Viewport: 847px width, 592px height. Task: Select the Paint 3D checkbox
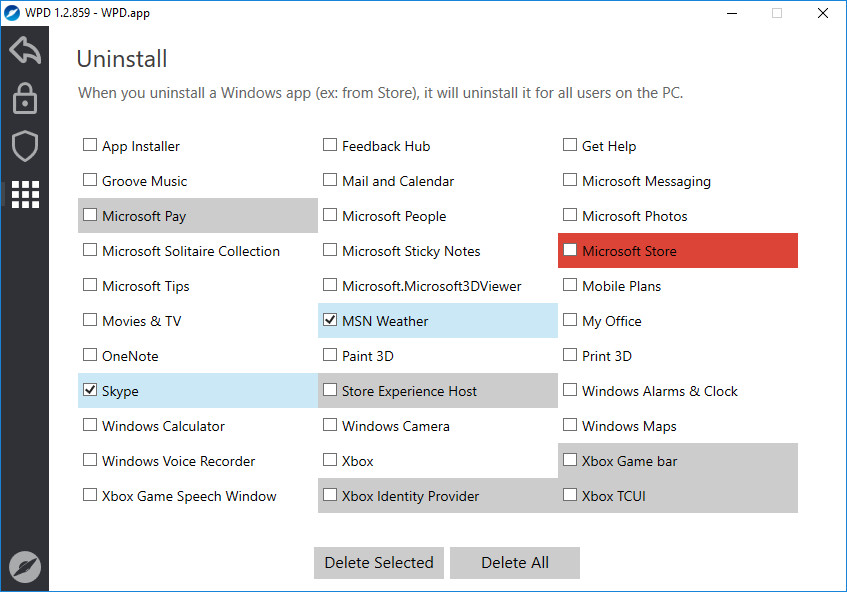click(330, 355)
